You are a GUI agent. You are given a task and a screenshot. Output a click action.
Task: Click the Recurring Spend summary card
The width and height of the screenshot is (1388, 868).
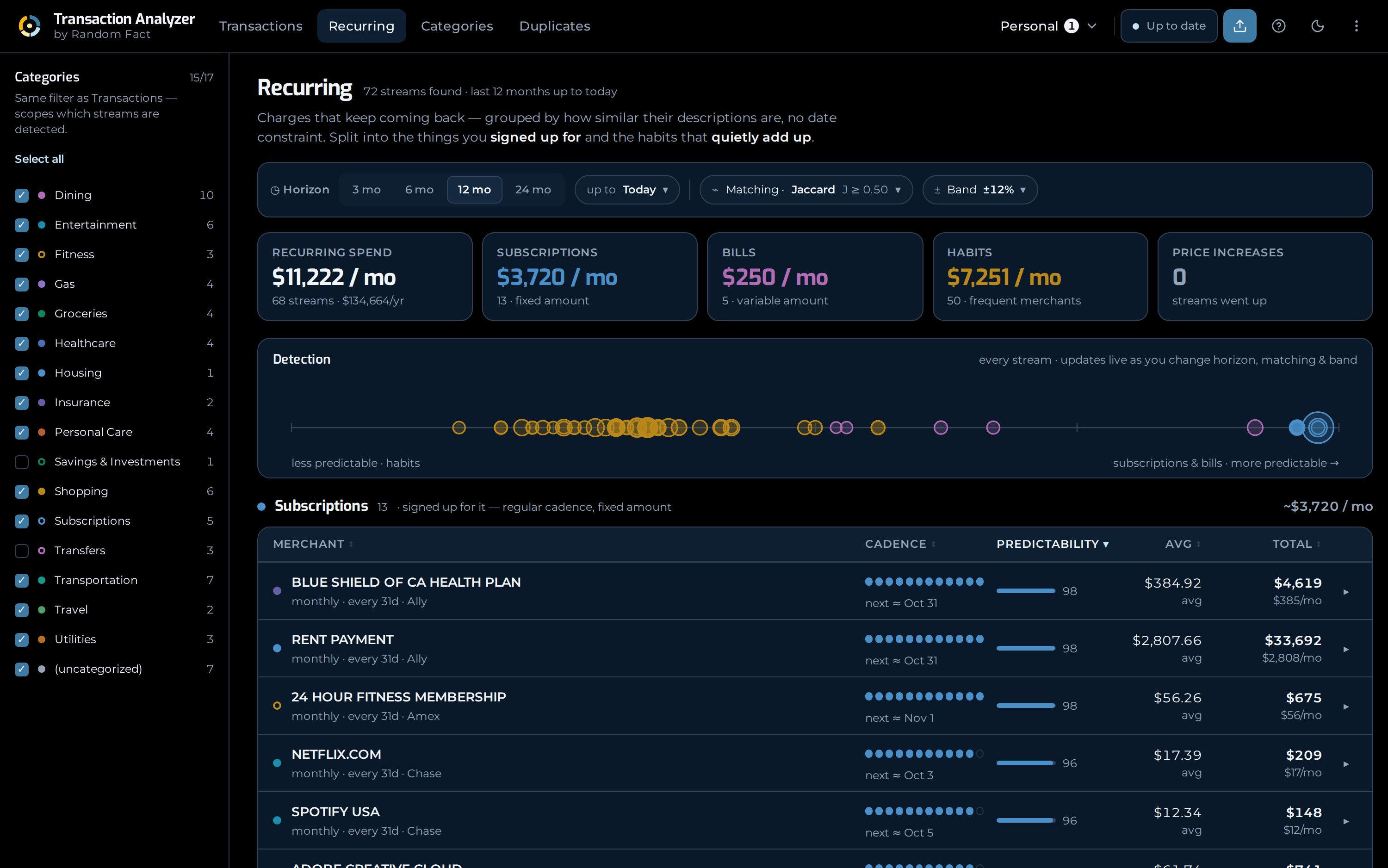tap(365, 277)
